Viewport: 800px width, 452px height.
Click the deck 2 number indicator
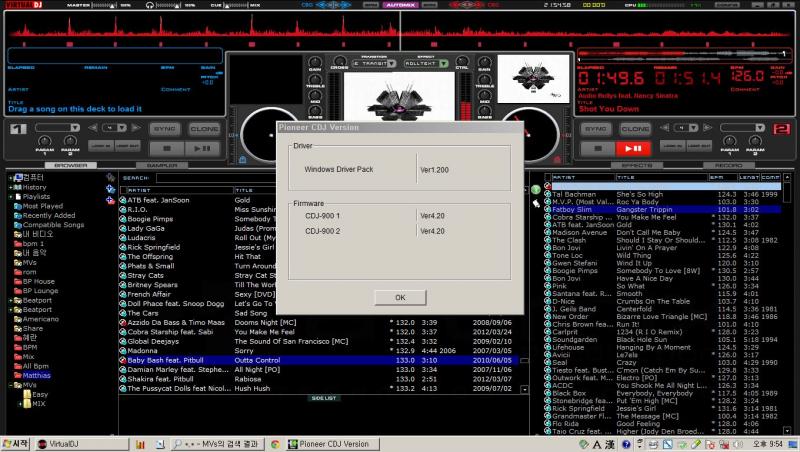781,131
